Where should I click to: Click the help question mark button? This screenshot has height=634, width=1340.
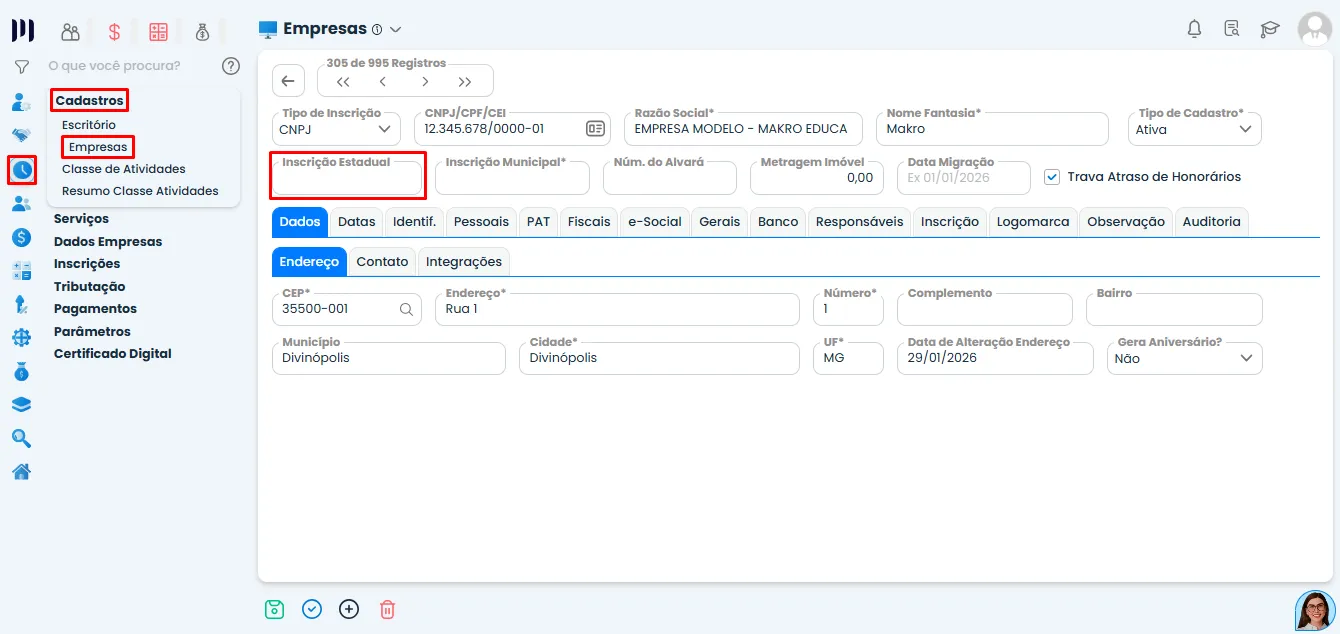click(231, 66)
